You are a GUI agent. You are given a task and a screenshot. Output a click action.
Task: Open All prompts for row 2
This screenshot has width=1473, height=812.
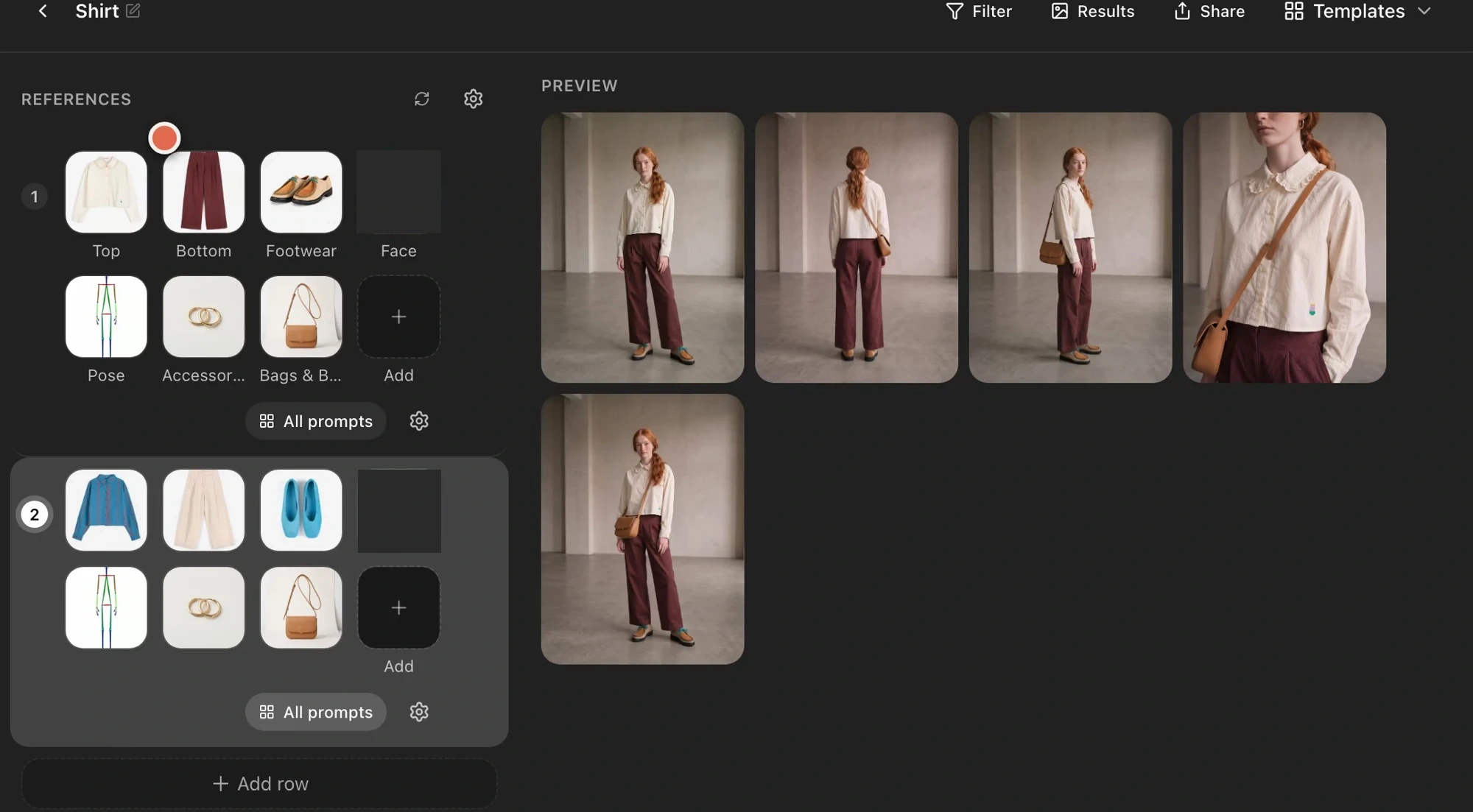(316, 712)
